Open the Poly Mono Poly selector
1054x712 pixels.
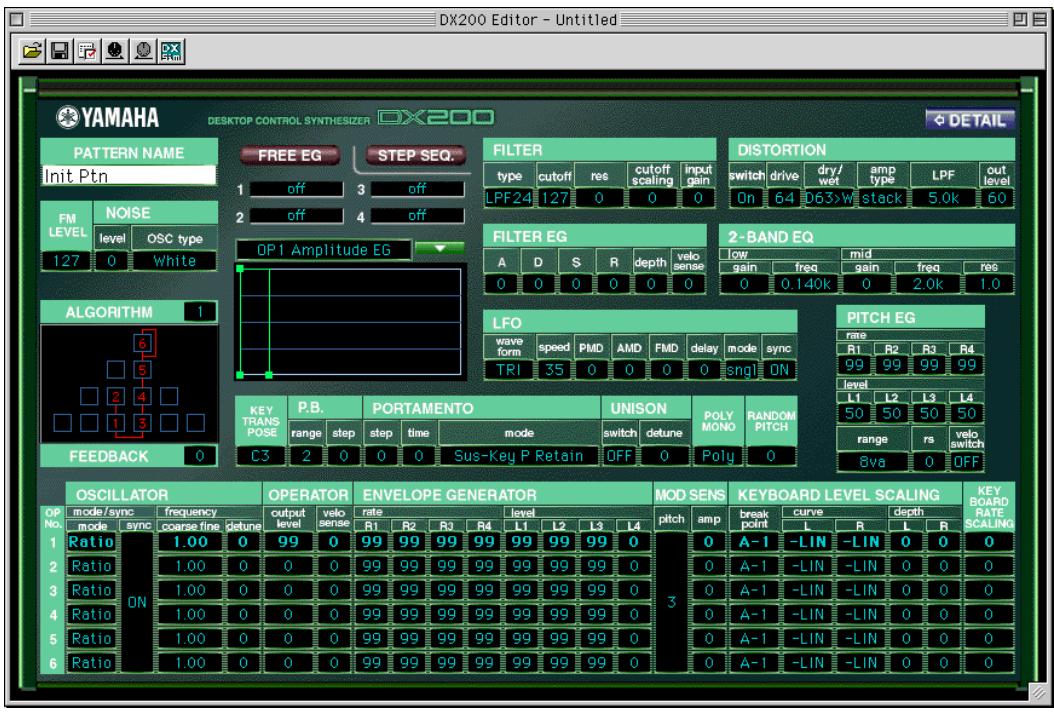tap(718, 456)
